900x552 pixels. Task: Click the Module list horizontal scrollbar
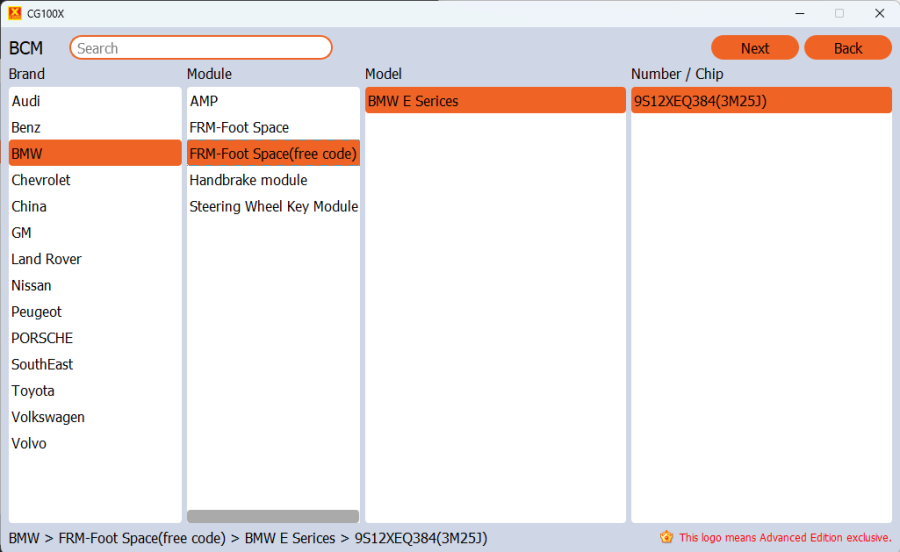point(272,516)
